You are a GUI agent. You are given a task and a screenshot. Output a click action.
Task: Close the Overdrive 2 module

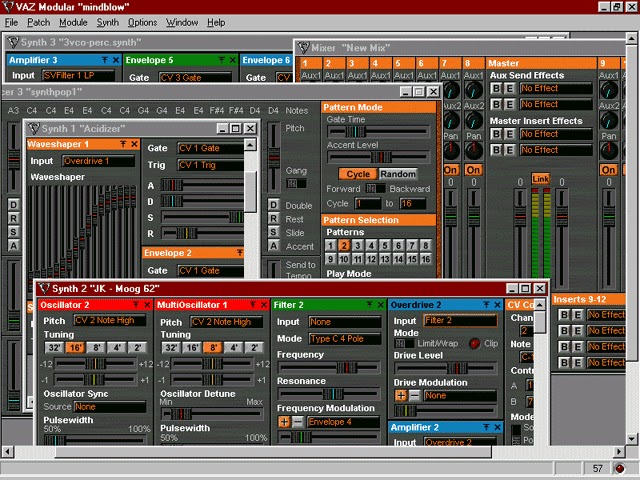click(497, 305)
